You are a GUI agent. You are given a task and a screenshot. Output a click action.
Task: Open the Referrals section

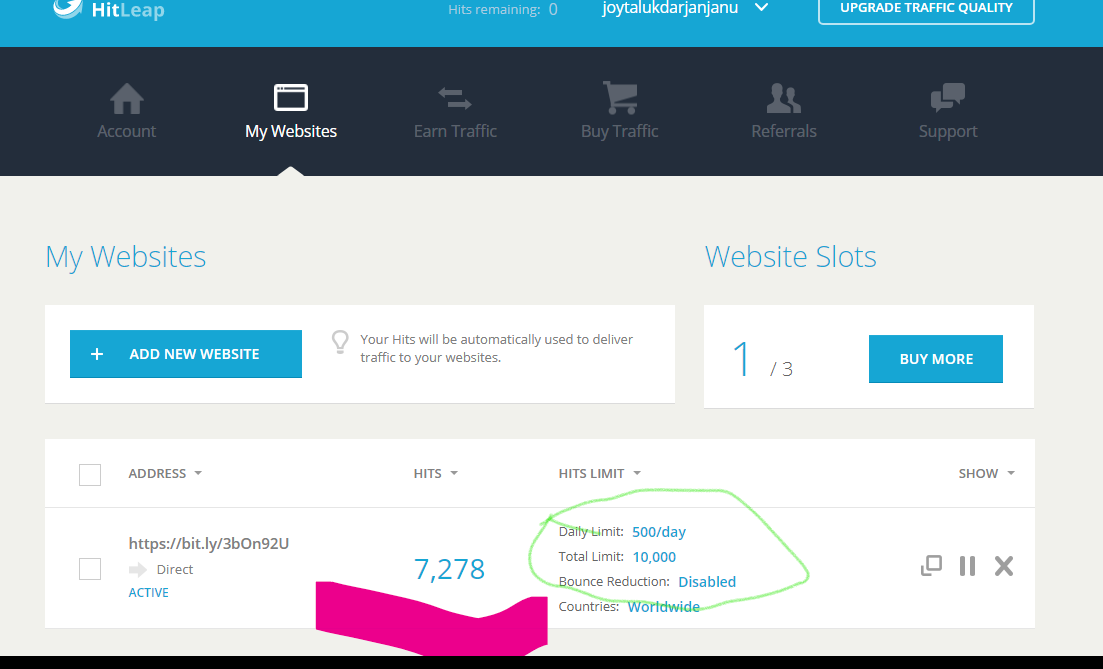pos(783,110)
